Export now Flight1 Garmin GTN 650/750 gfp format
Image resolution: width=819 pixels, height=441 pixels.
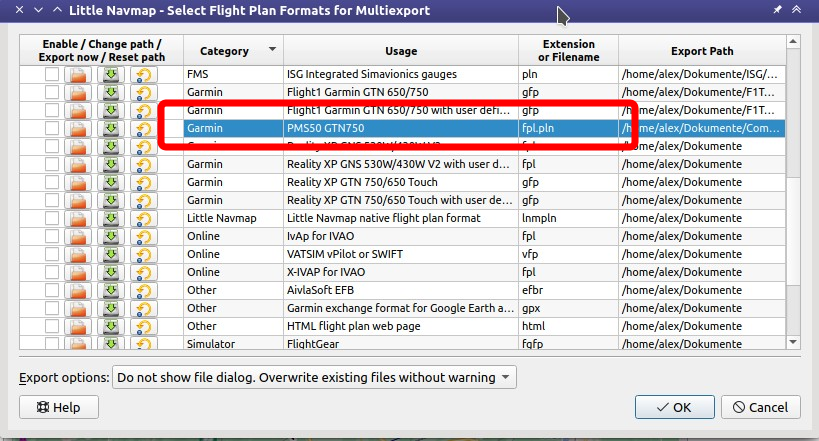[x=111, y=92]
